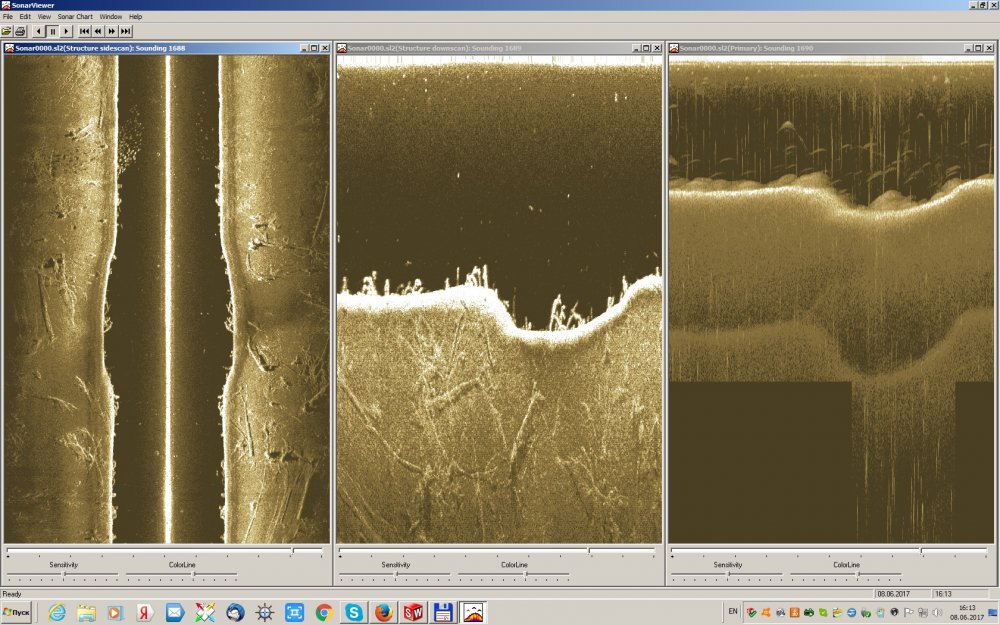Open Google Chrome from the taskbar
The height and width of the screenshot is (625, 1000).
(x=324, y=612)
